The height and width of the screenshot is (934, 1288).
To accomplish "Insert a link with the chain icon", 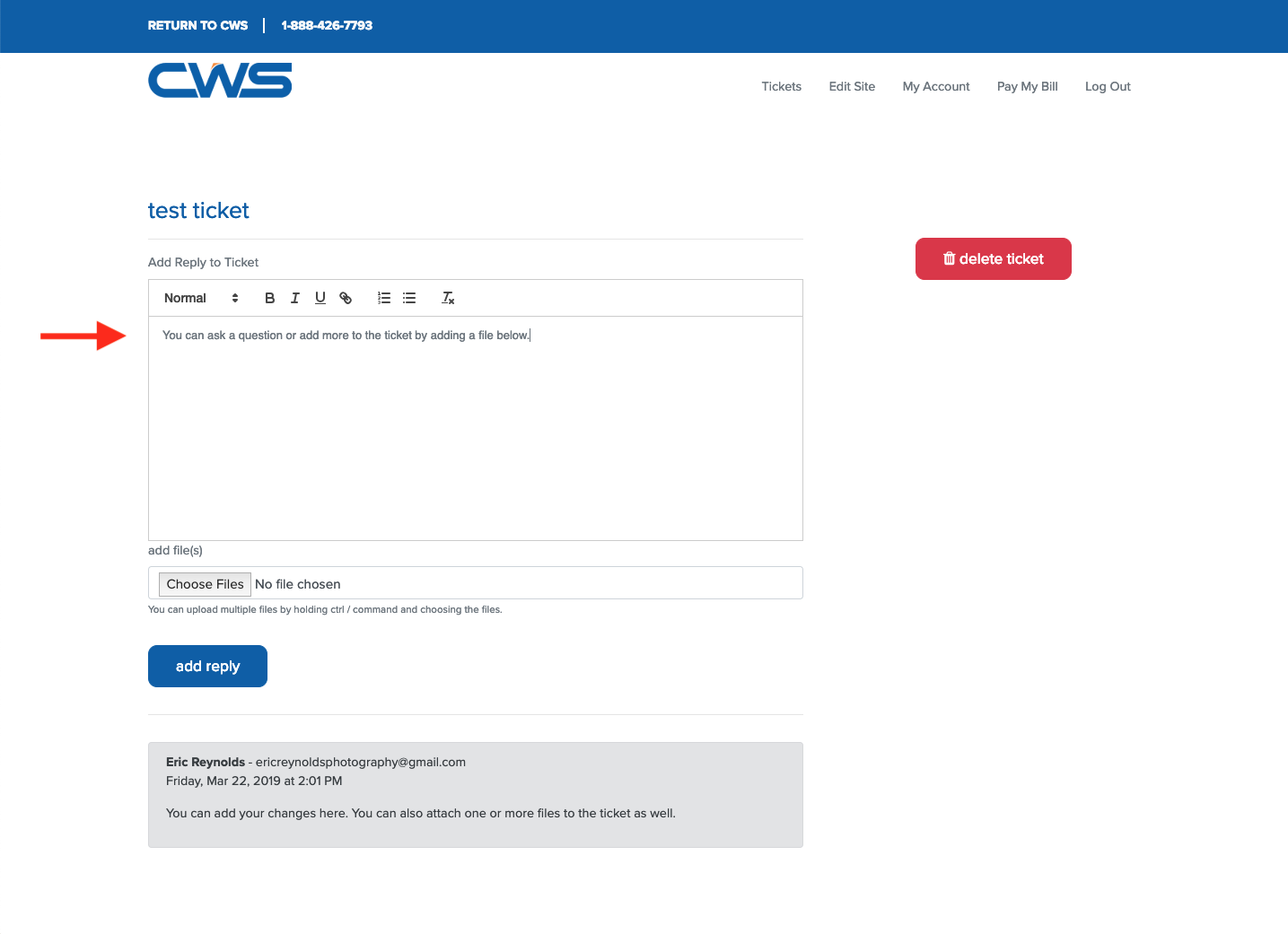I will (346, 298).
